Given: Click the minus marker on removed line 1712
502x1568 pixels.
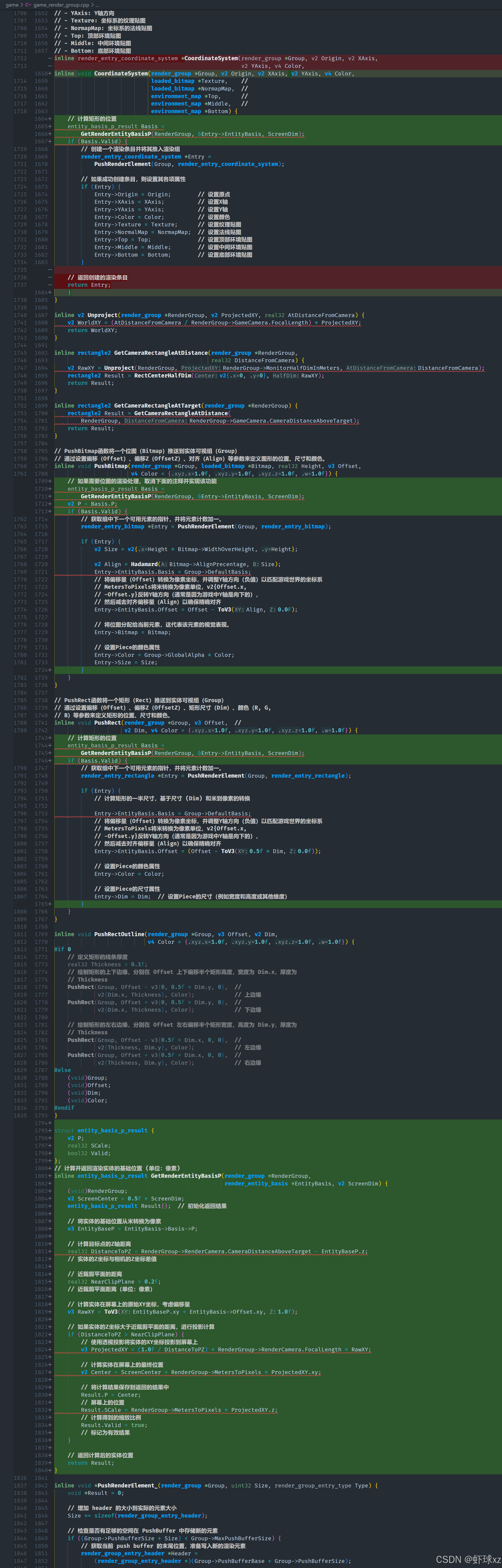Looking at the screenshot, I should click(x=50, y=58).
